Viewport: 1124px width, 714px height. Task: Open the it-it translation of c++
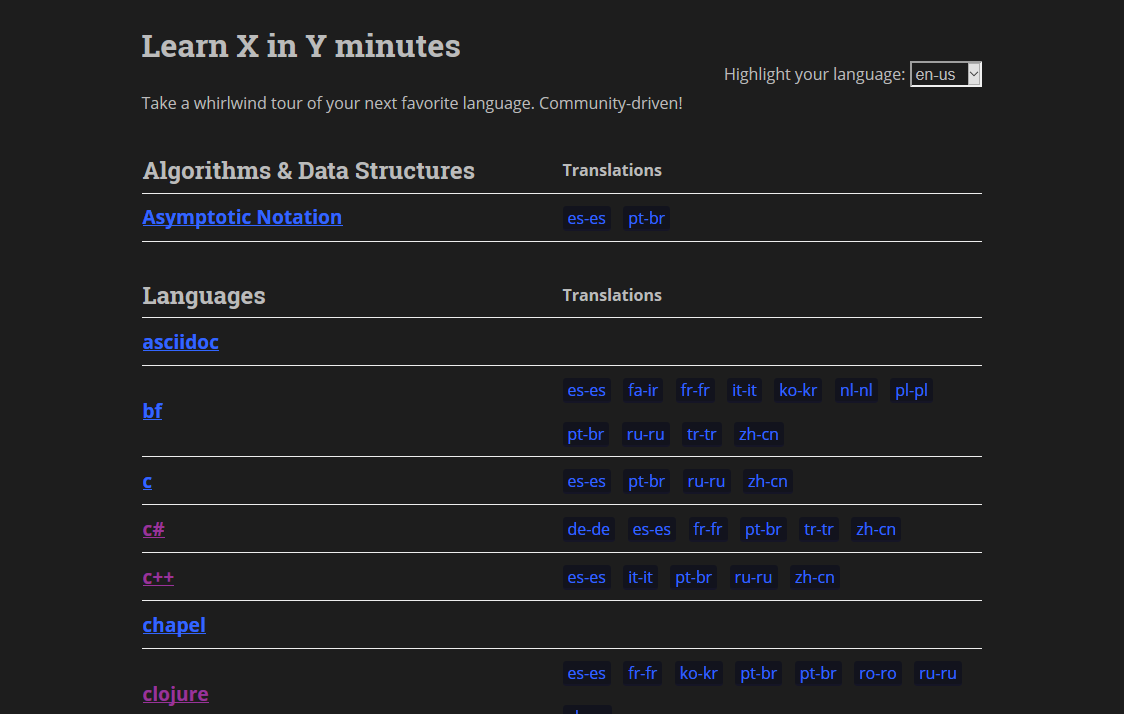click(x=640, y=577)
